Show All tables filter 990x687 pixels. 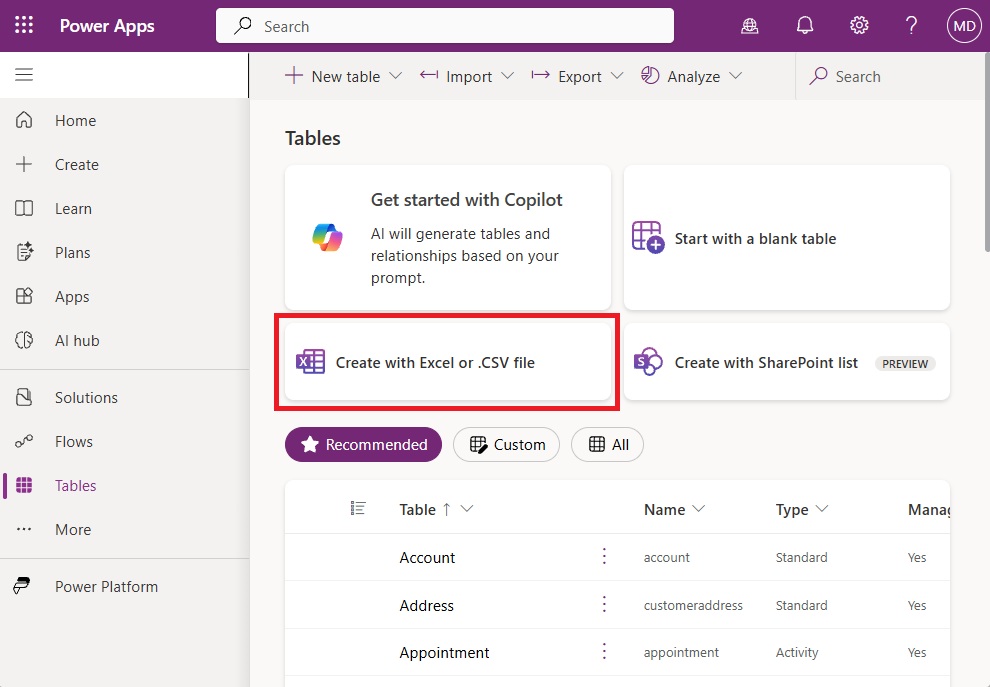pos(607,445)
